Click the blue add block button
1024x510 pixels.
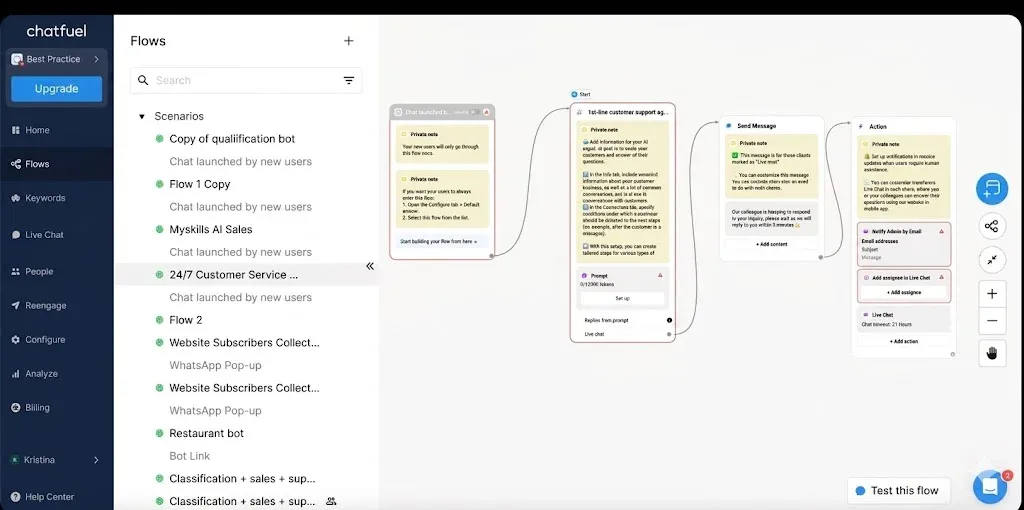tap(992, 189)
